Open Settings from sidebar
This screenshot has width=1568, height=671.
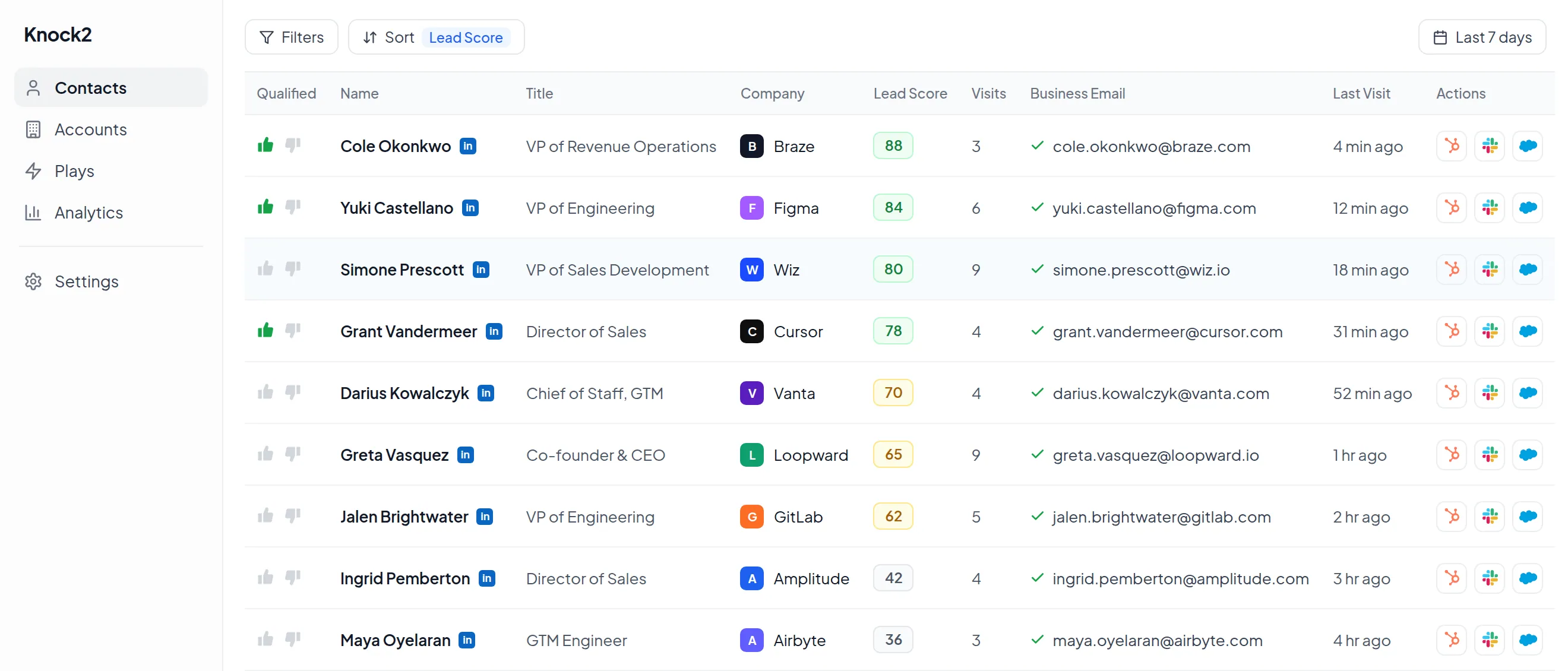(111, 281)
